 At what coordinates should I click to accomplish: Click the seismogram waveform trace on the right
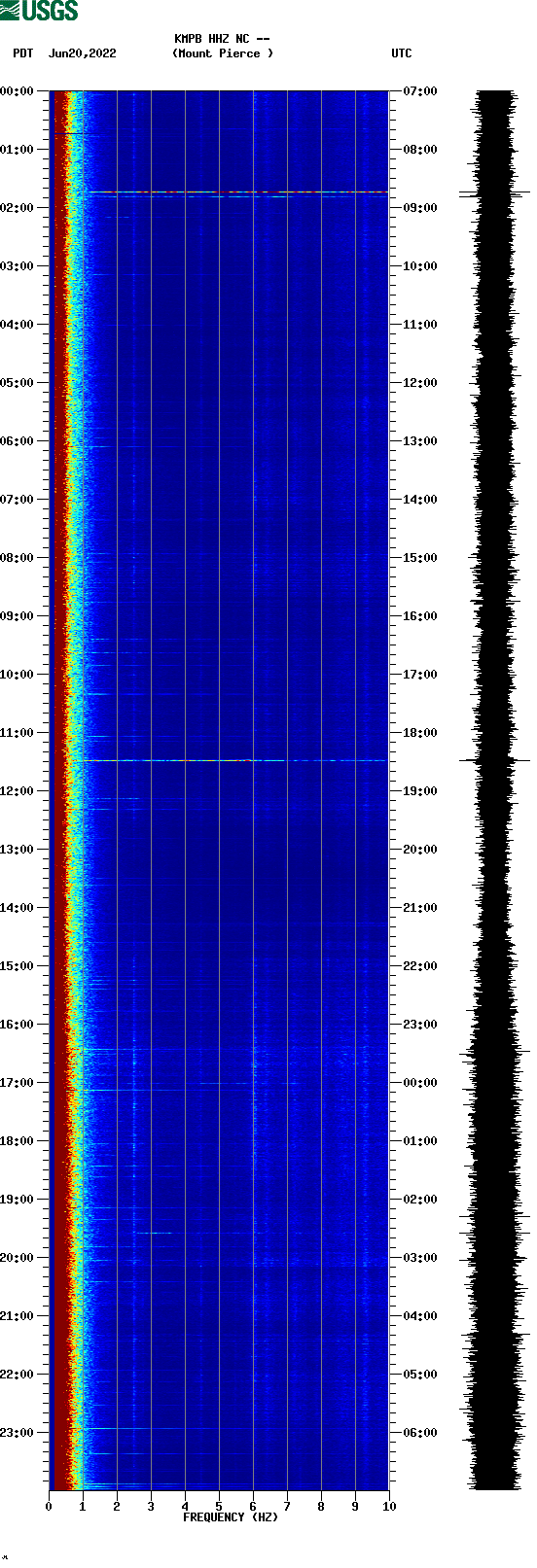pos(495,790)
